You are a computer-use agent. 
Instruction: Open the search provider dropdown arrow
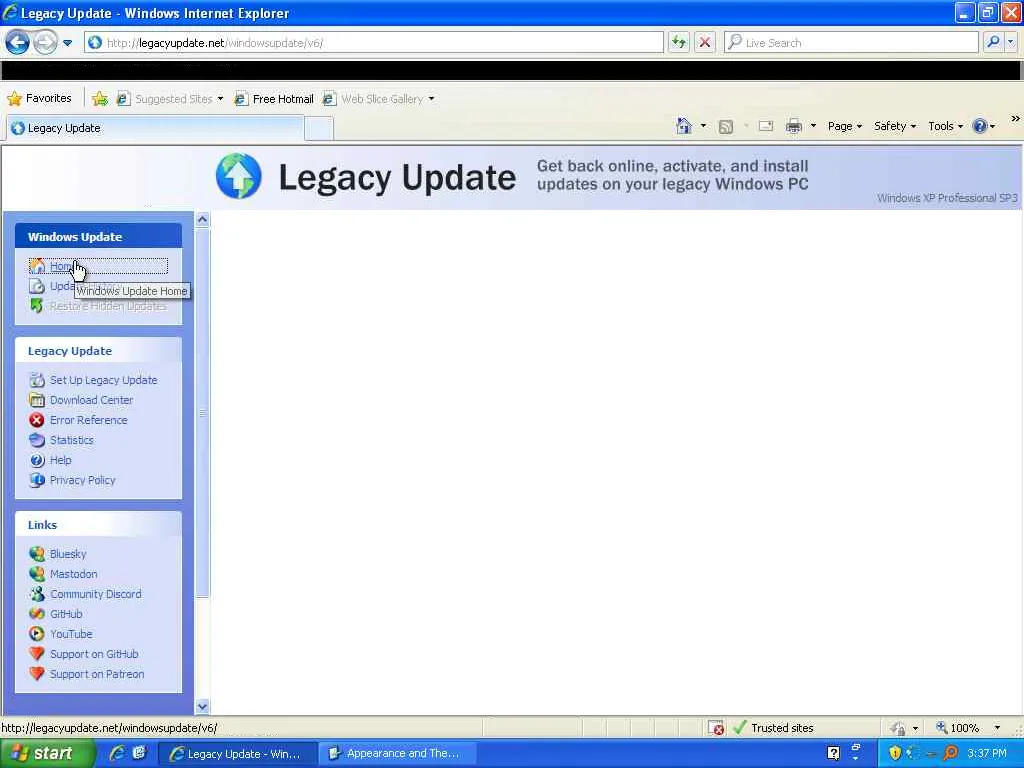tap(1011, 42)
